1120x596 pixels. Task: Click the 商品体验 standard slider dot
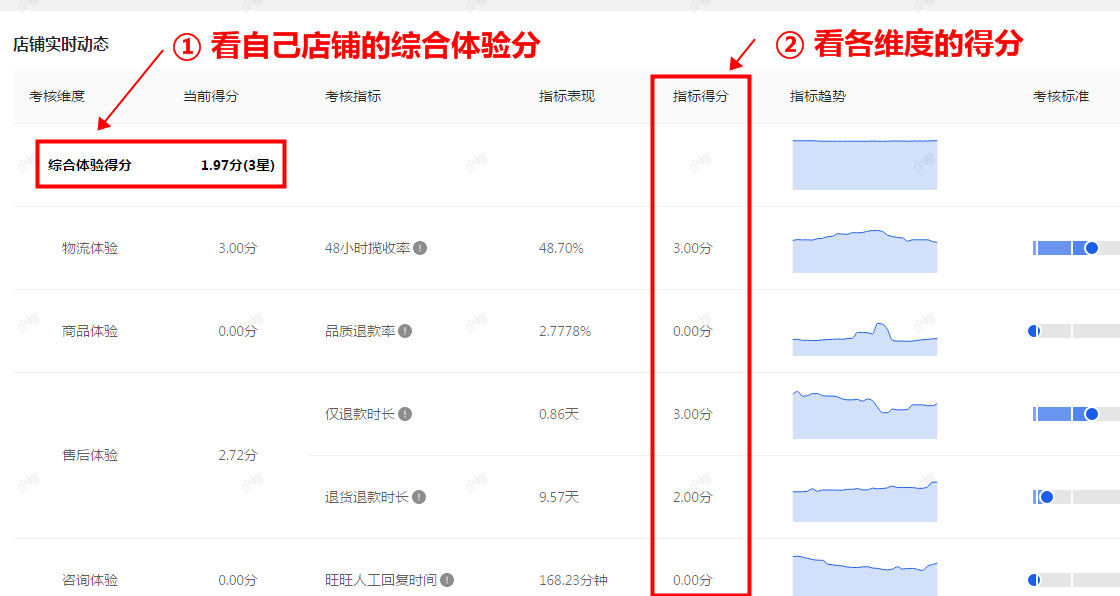(1034, 331)
